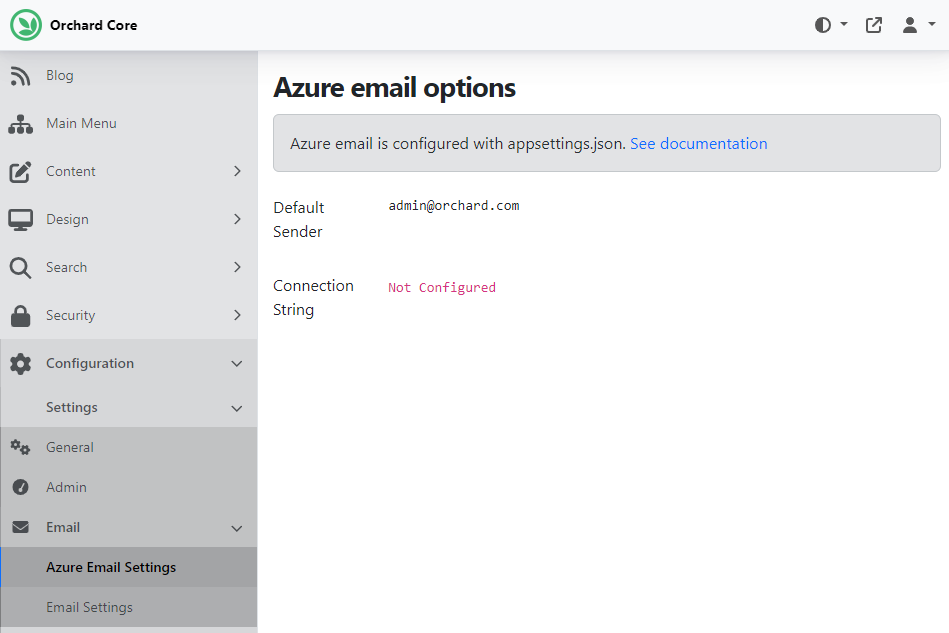Click the Admin compass icon
The image size is (949, 633).
pyautogui.click(x=20, y=487)
